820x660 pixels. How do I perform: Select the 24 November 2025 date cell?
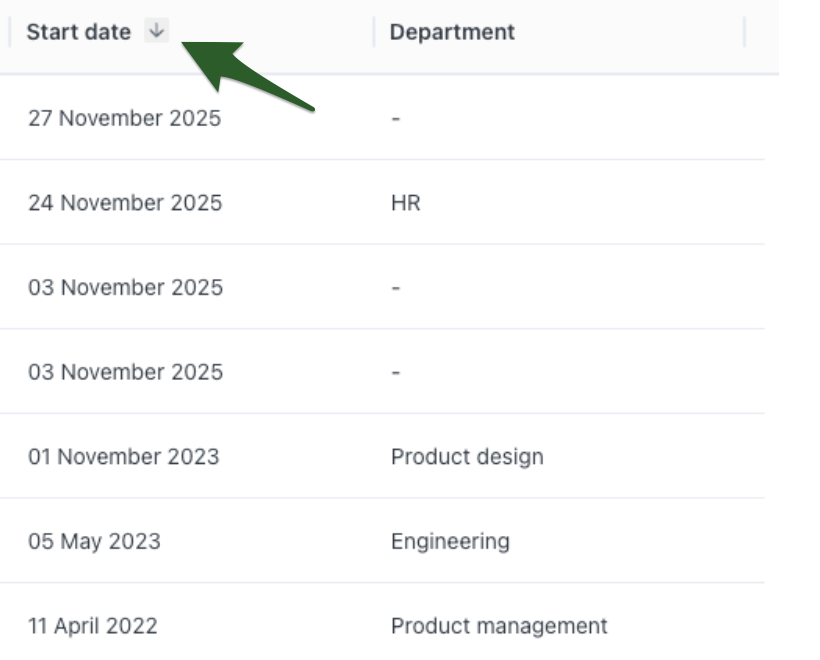tap(125, 203)
